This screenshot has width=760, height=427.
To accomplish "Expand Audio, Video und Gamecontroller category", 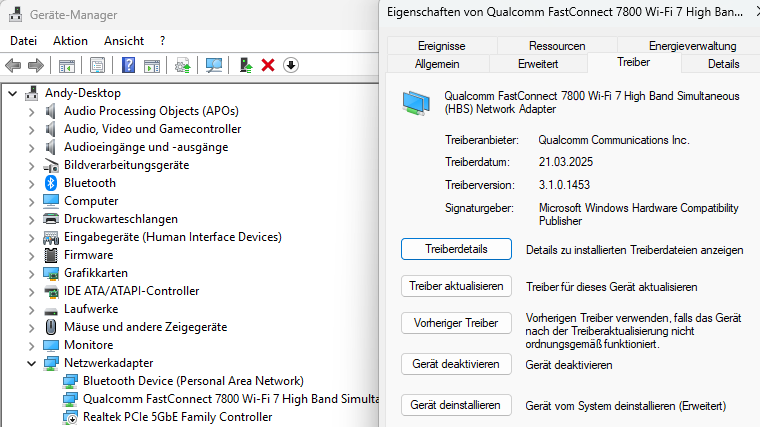I will [32, 129].
